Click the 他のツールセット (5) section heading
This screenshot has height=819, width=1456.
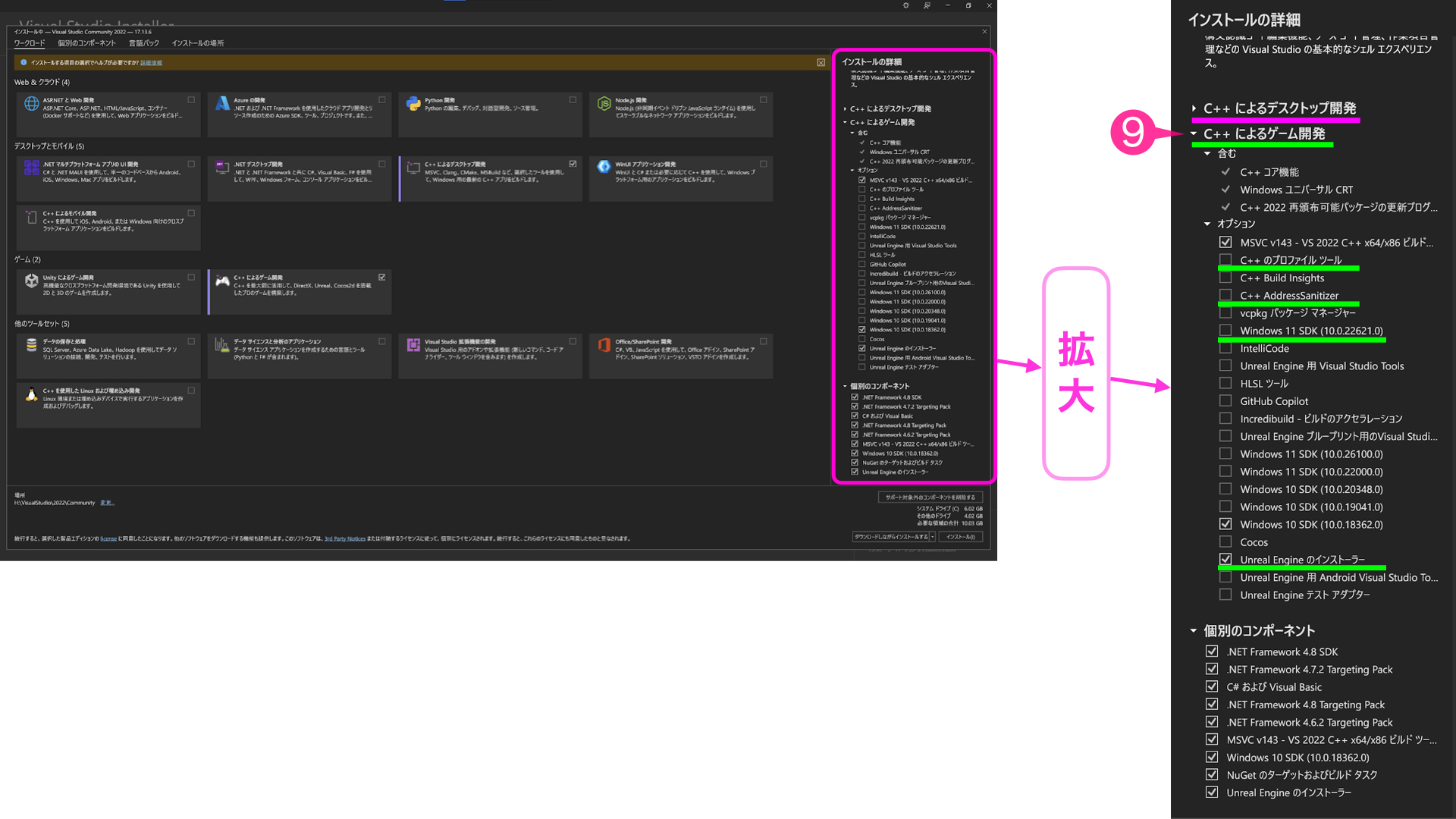(x=42, y=324)
